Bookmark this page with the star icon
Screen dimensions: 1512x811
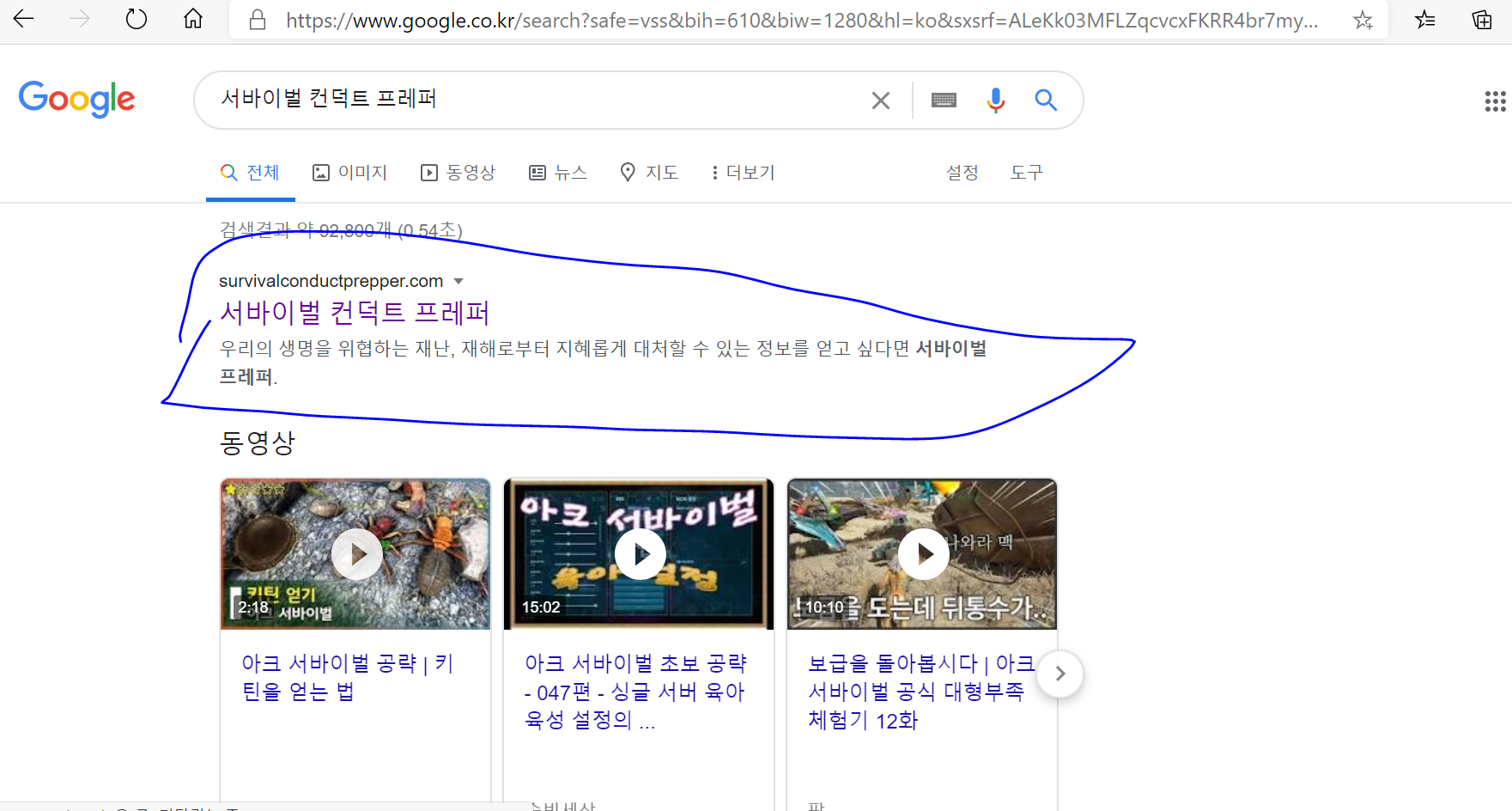(x=1363, y=20)
